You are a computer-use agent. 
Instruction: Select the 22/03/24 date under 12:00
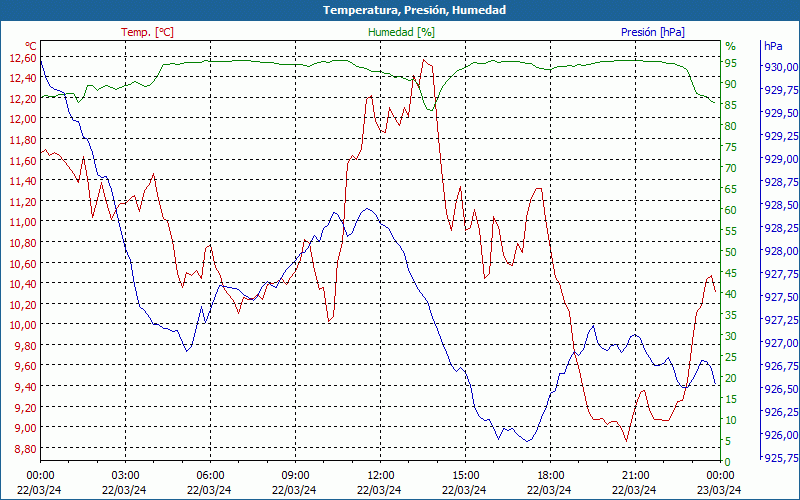coord(379,490)
